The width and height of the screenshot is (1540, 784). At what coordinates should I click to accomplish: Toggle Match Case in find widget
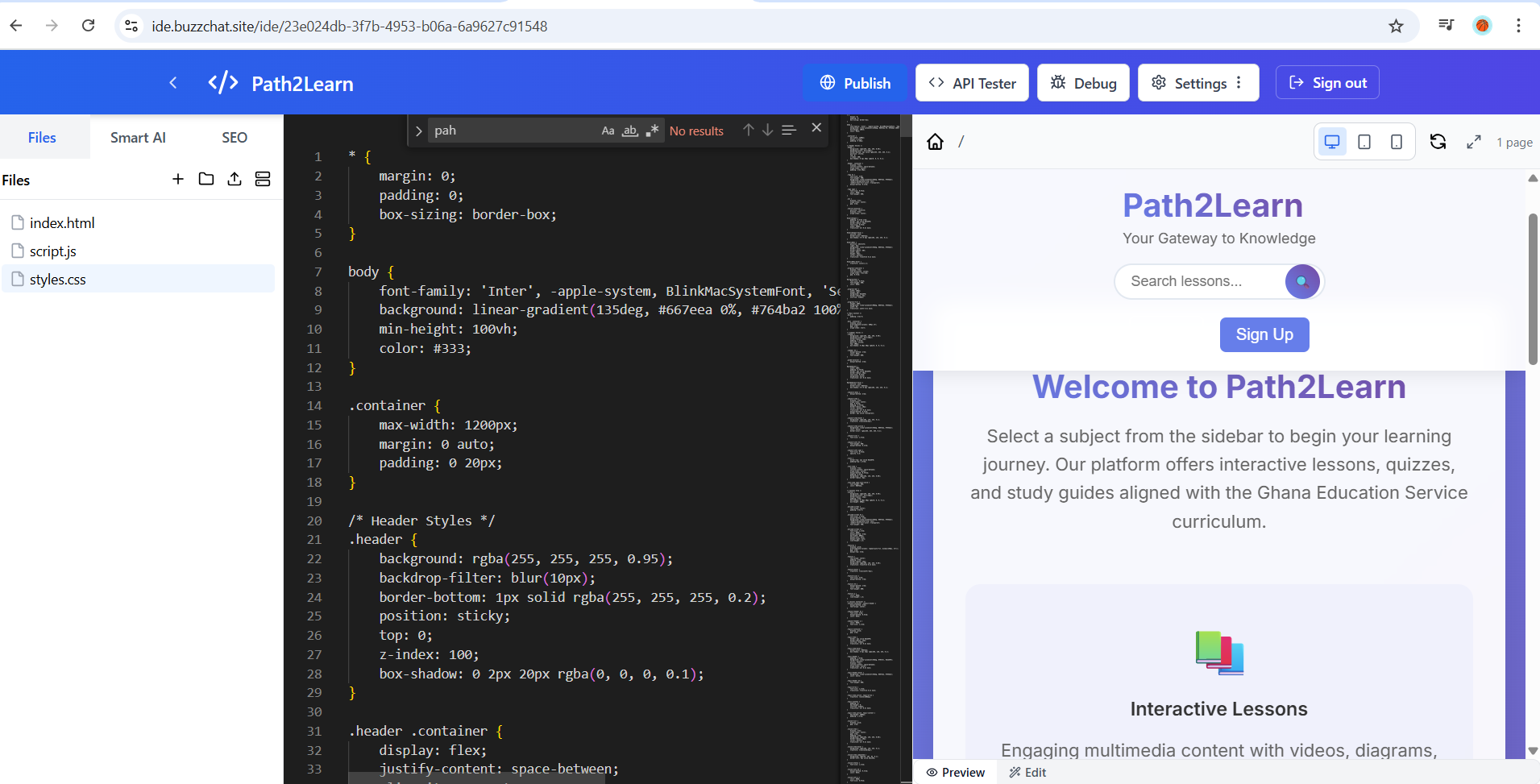pyautogui.click(x=608, y=131)
